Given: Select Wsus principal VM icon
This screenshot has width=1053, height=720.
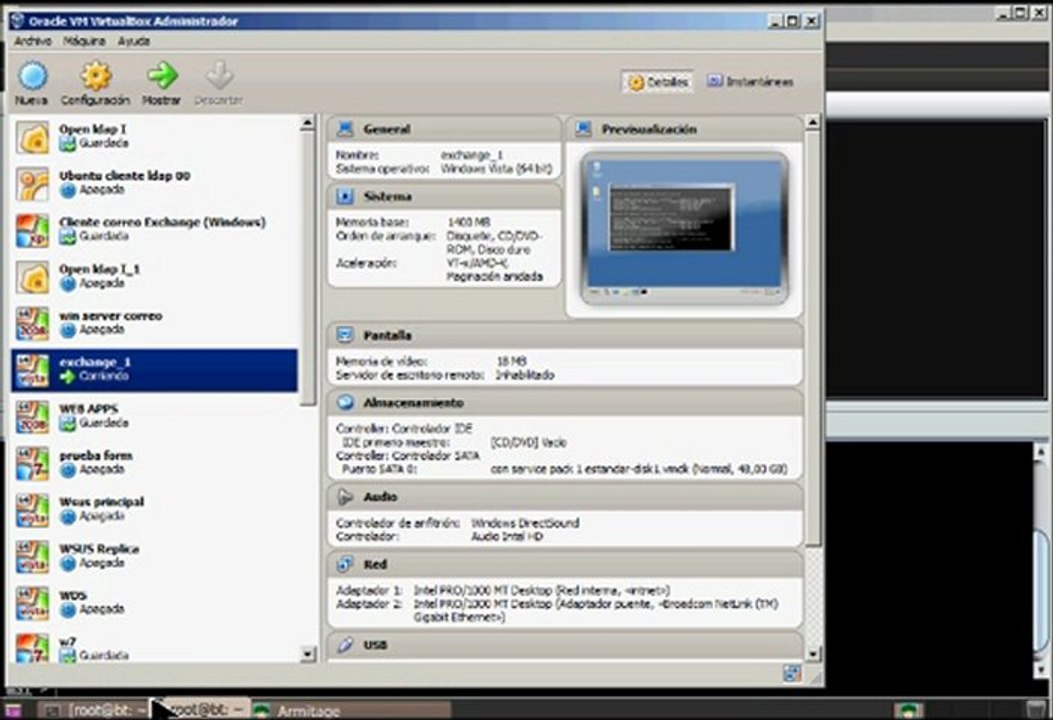Looking at the screenshot, I should (x=32, y=510).
